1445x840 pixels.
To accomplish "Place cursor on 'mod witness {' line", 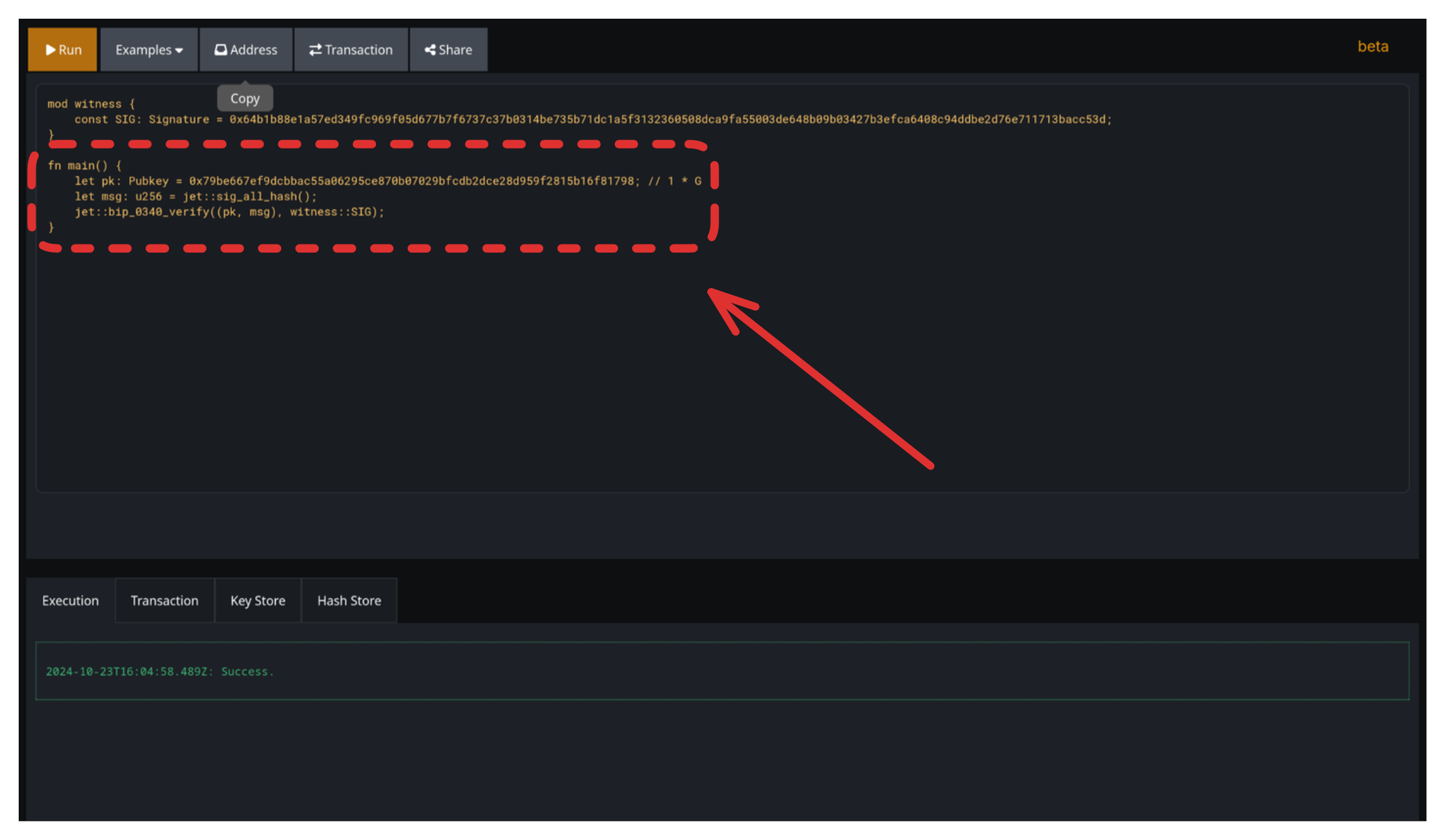I will click(x=91, y=104).
